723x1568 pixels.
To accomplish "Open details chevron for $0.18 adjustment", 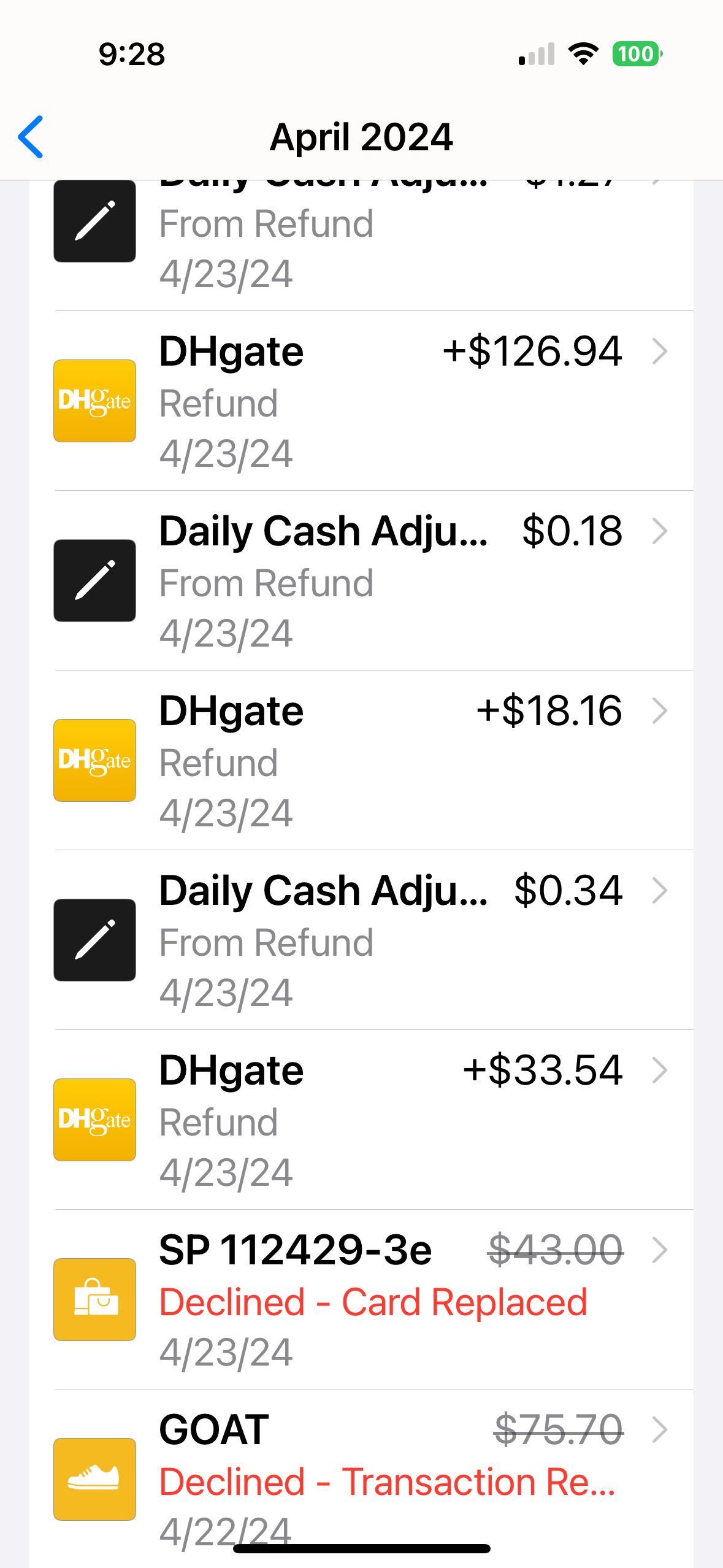I will click(x=660, y=531).
